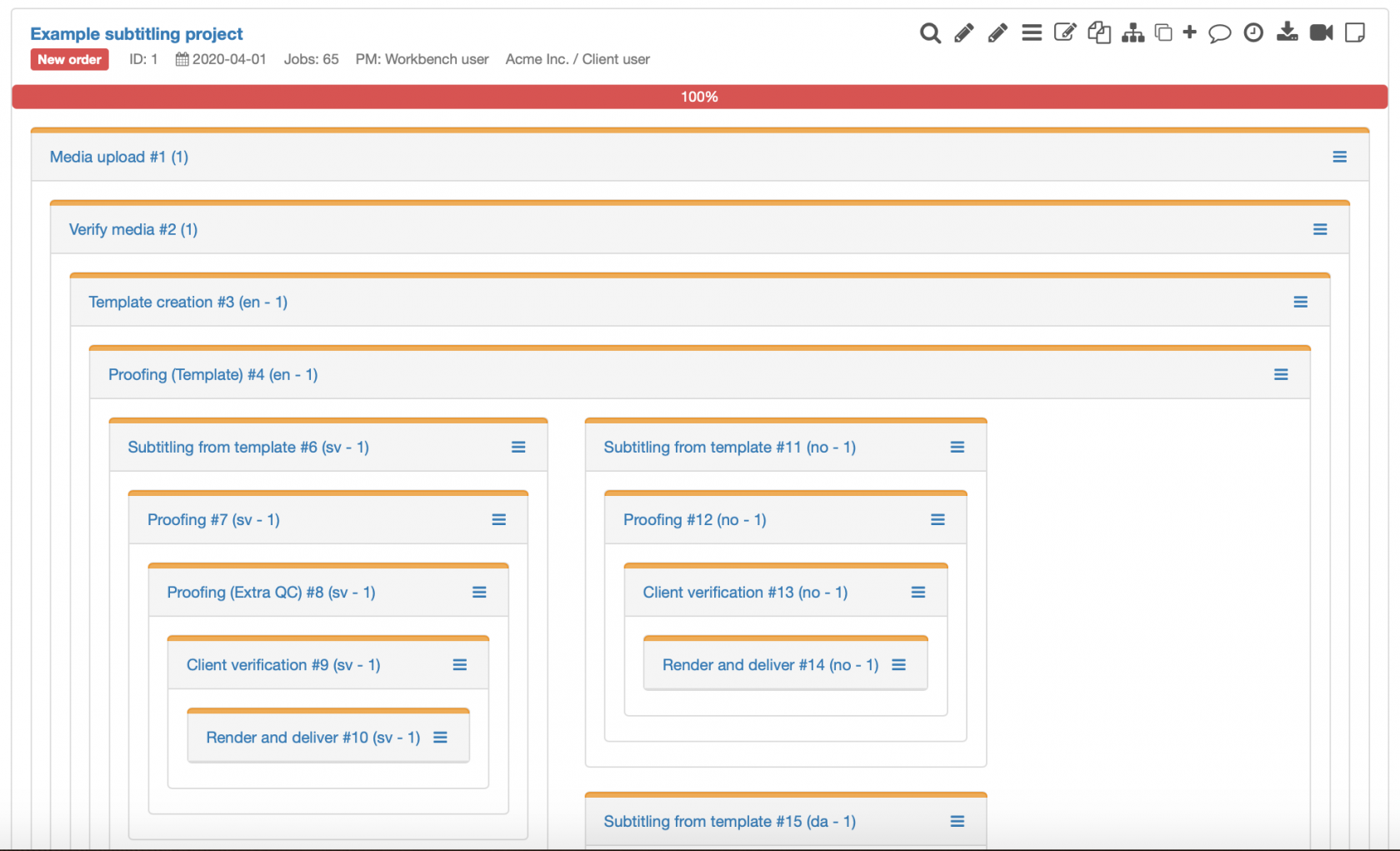The image size is (1400, 851).
Task: Open the menu for Media upload #1
Action: click(x=1340, y=157)
